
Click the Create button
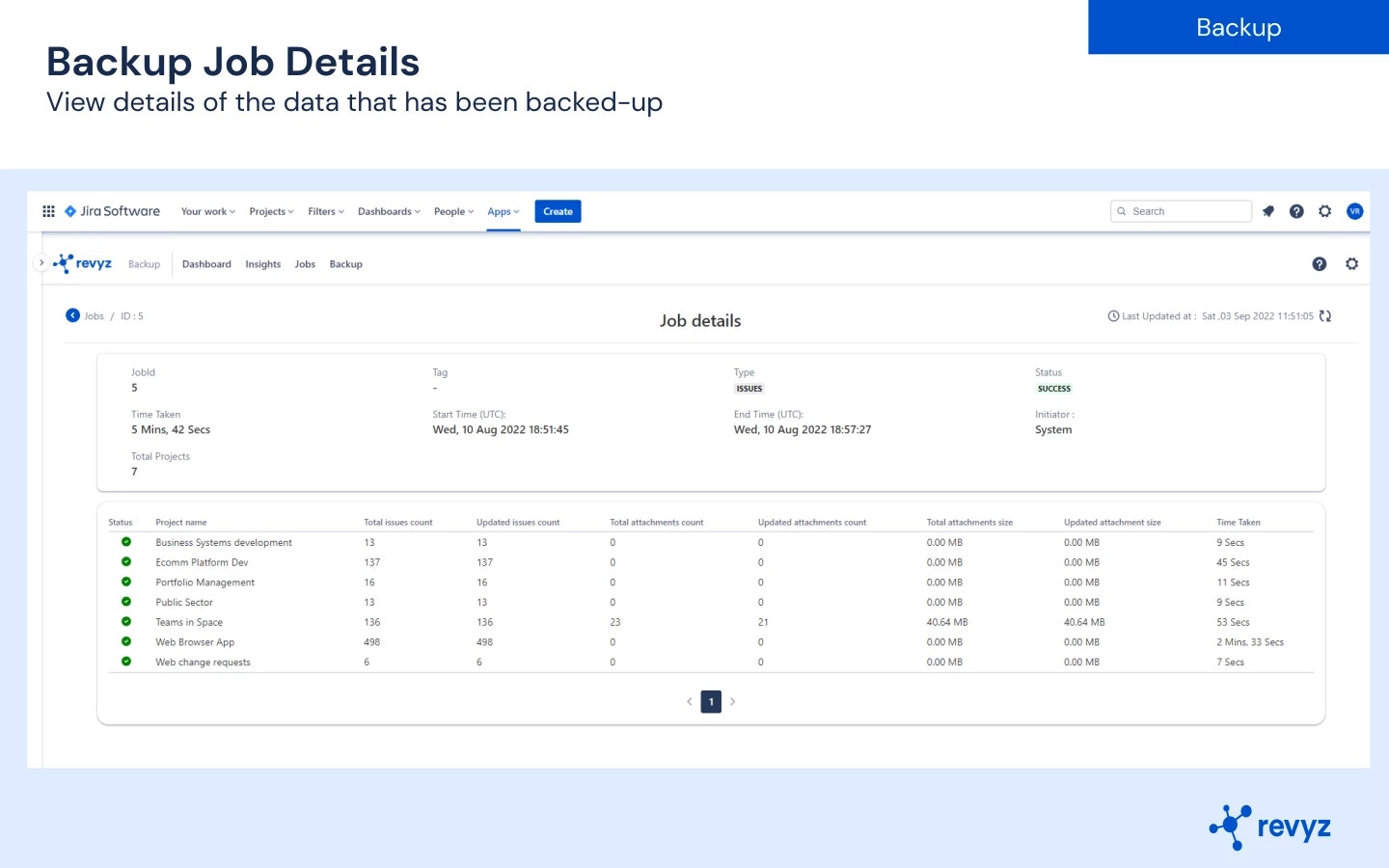click(x=558, y=211)
